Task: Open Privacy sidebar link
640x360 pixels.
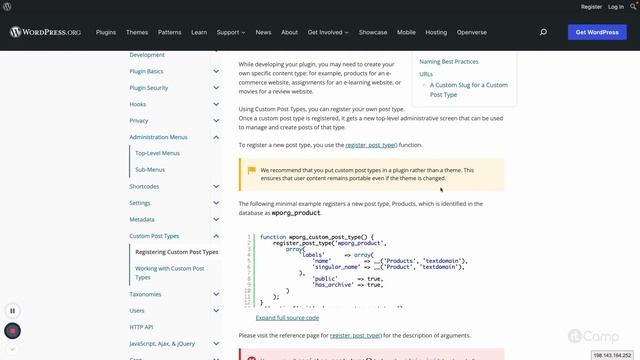Action: click(139, 121)
